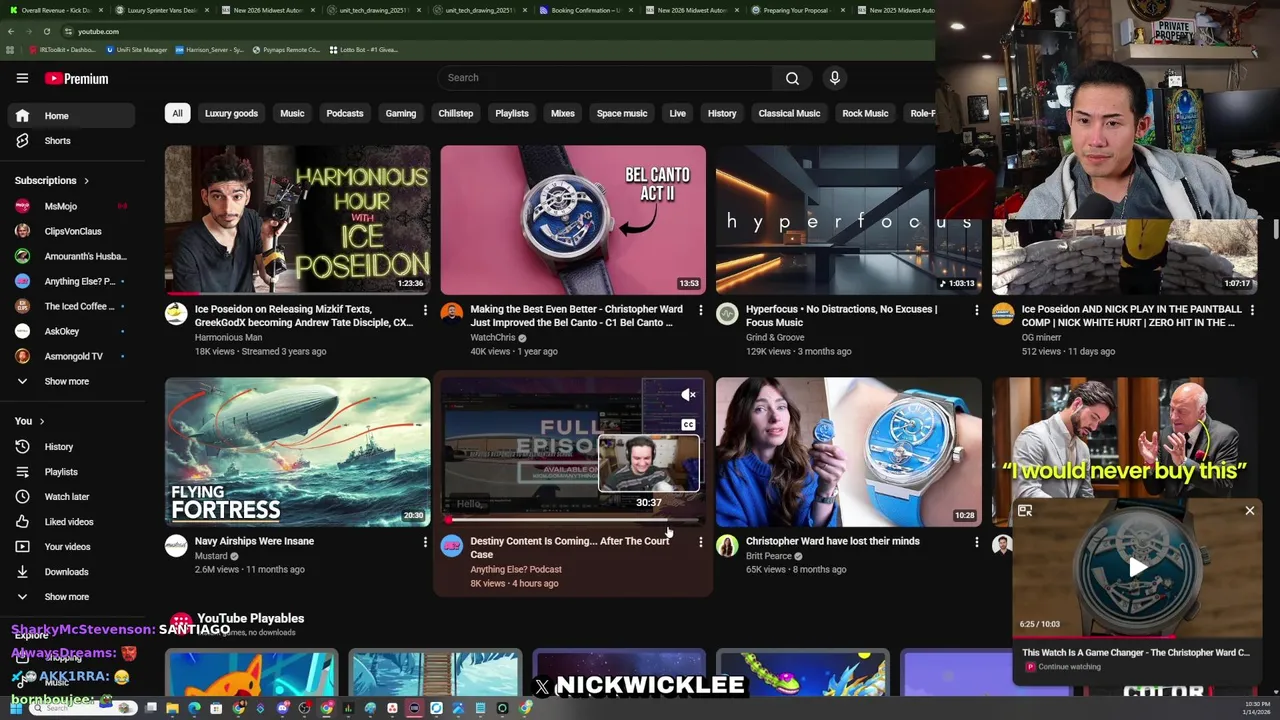
Task: Open the You section heading
Action: pos(29,421)
